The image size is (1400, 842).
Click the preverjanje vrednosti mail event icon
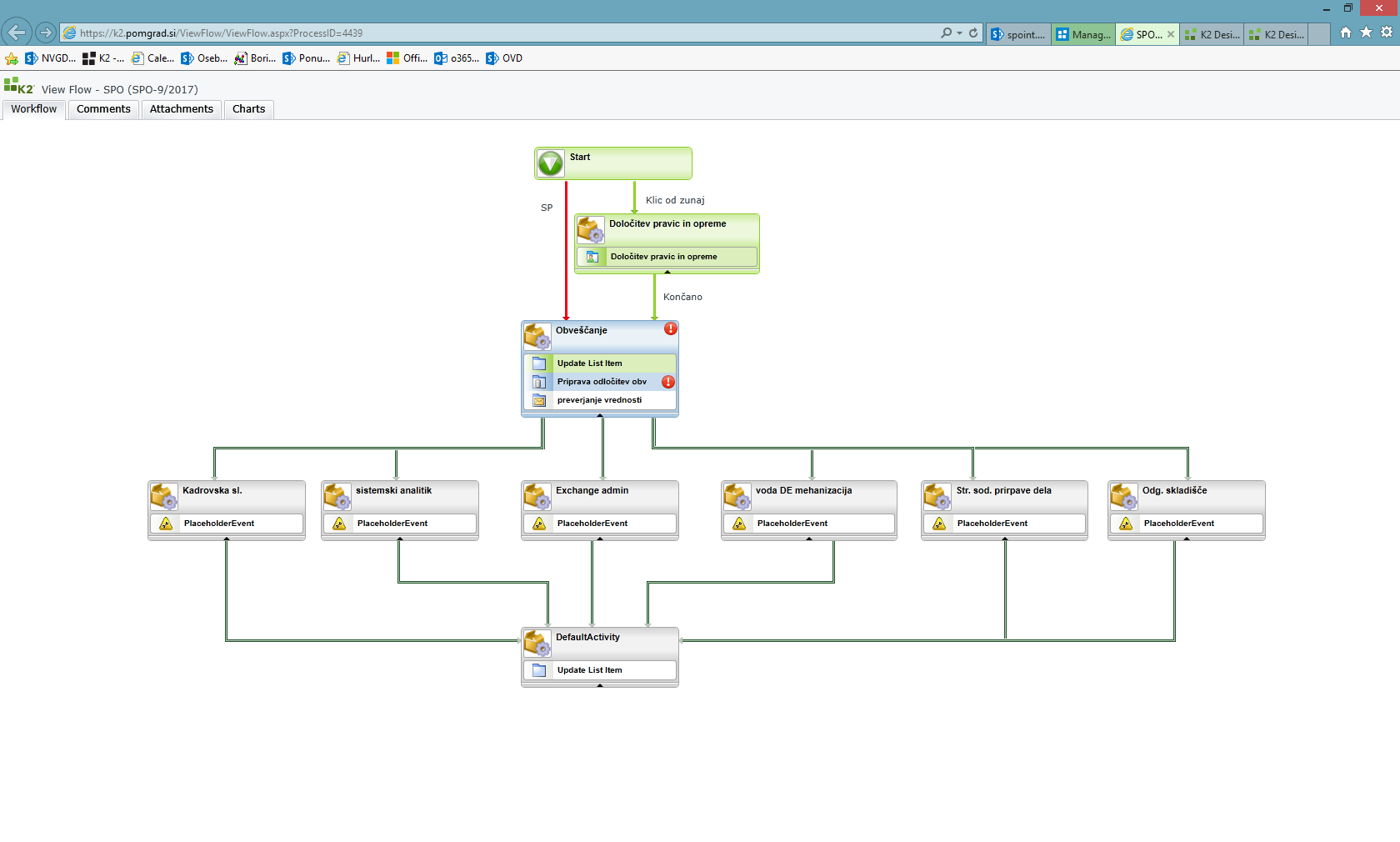(x=539, y=400)
